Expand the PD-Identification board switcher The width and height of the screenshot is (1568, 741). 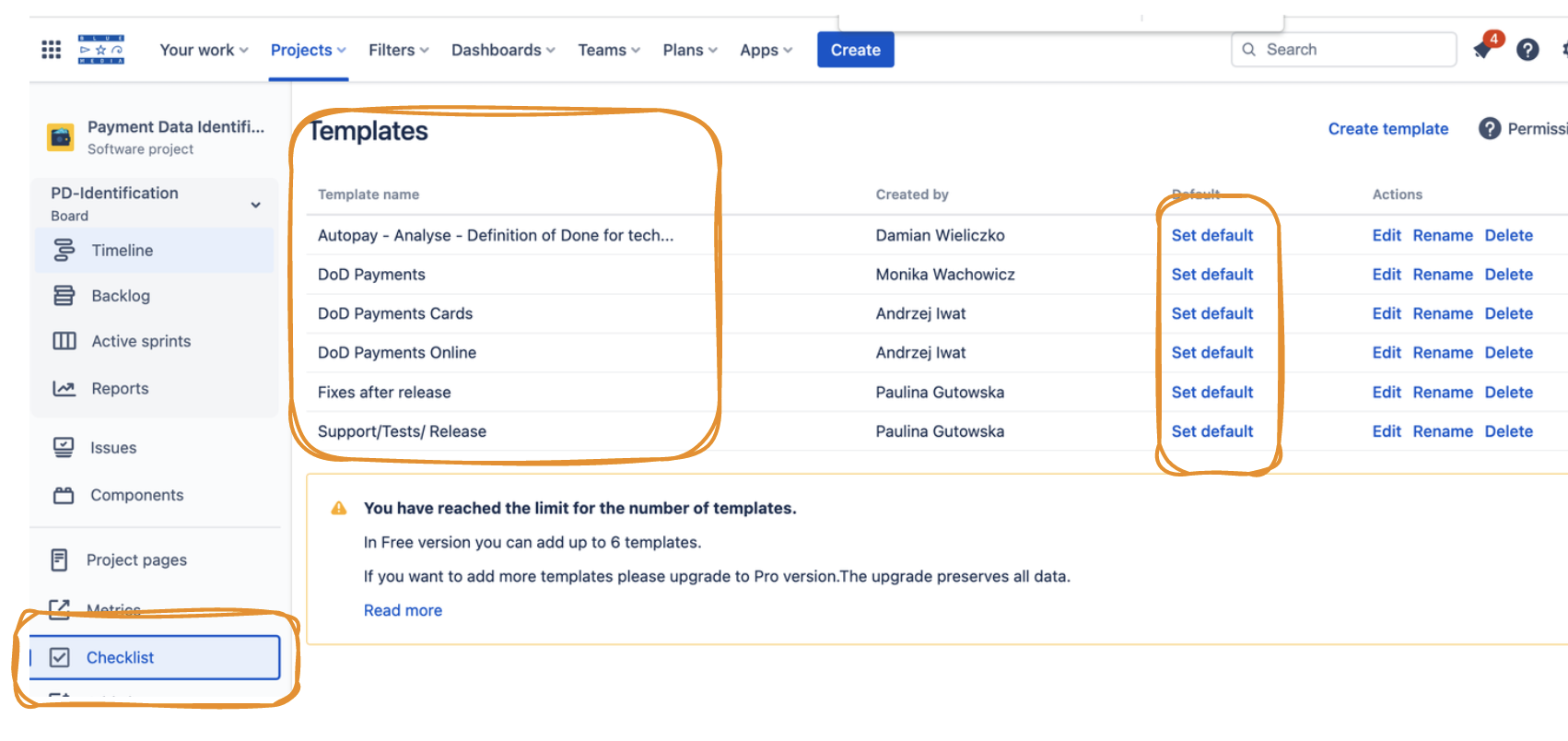pyautogui.click(x=255, y=205)
